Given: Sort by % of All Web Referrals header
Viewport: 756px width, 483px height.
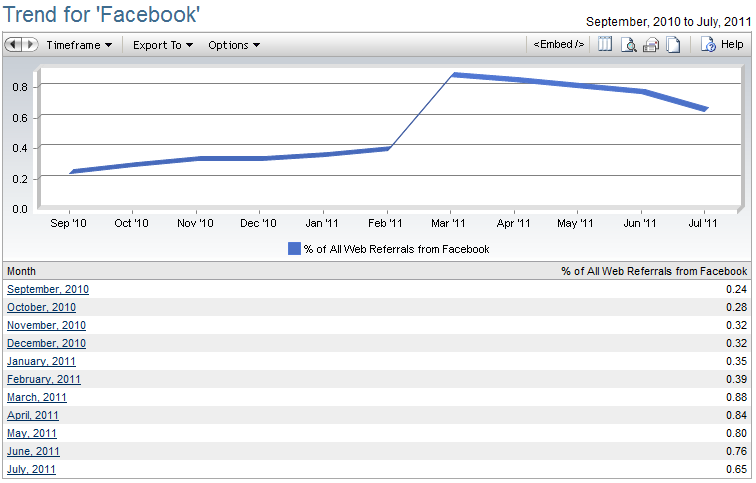Looking at the screenshot, I should tap(654, 271).
